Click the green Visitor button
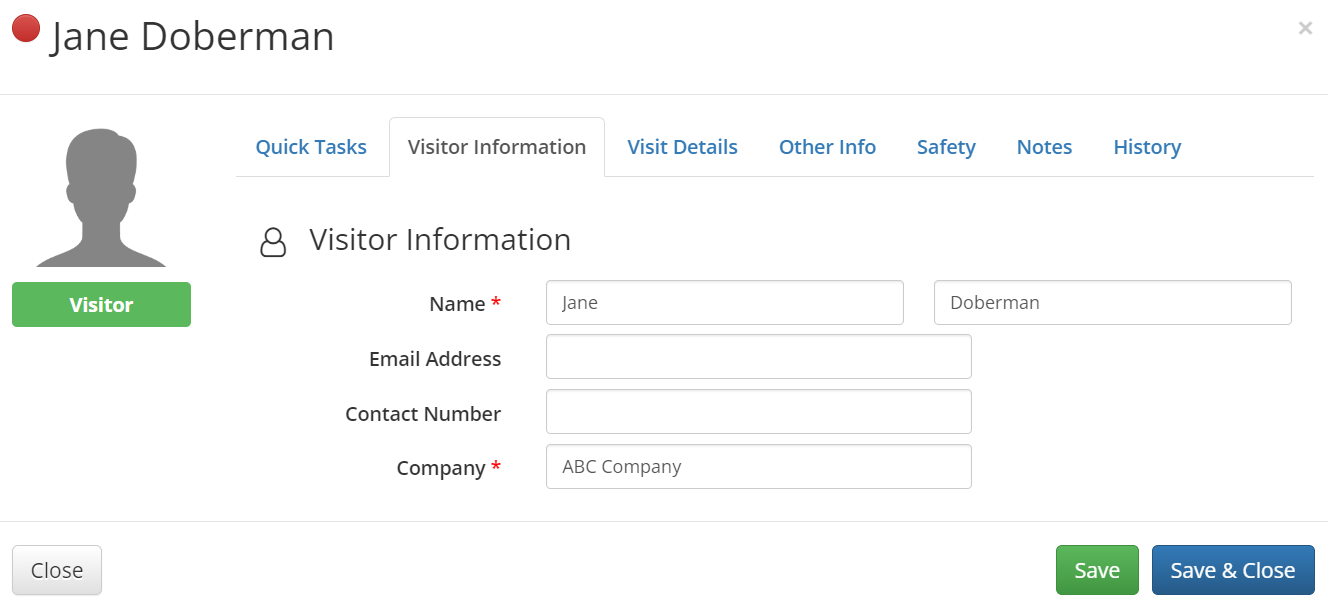Screen dimensions: 1328x605 click(x=101, y=305)
